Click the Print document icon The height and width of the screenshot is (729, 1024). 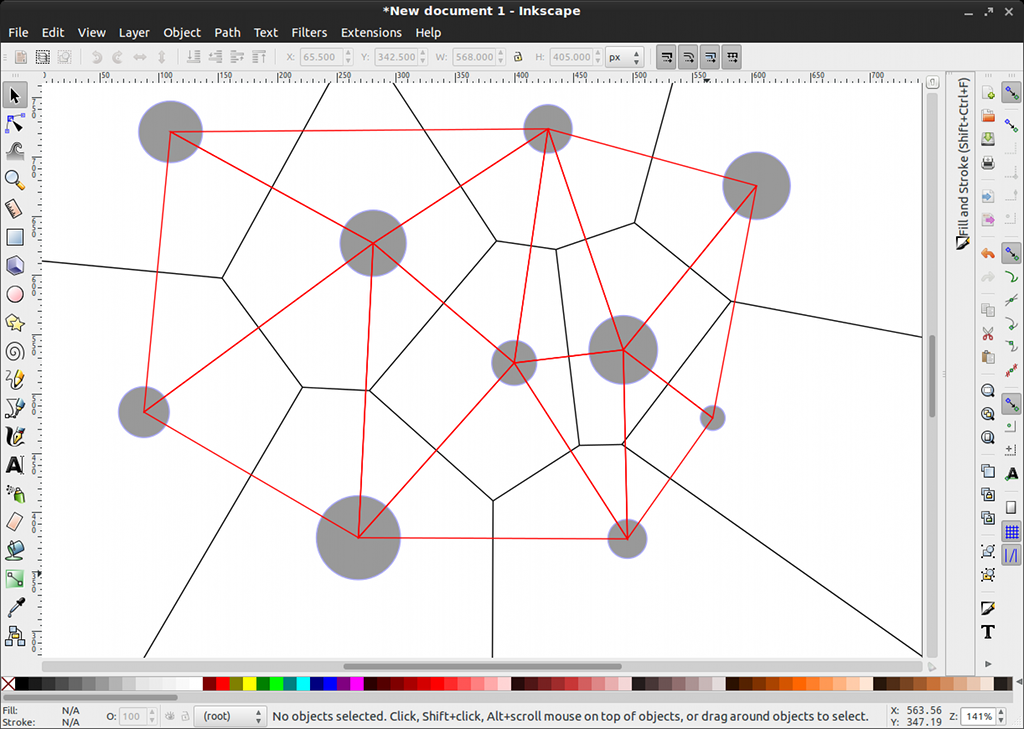click(988, 163)
